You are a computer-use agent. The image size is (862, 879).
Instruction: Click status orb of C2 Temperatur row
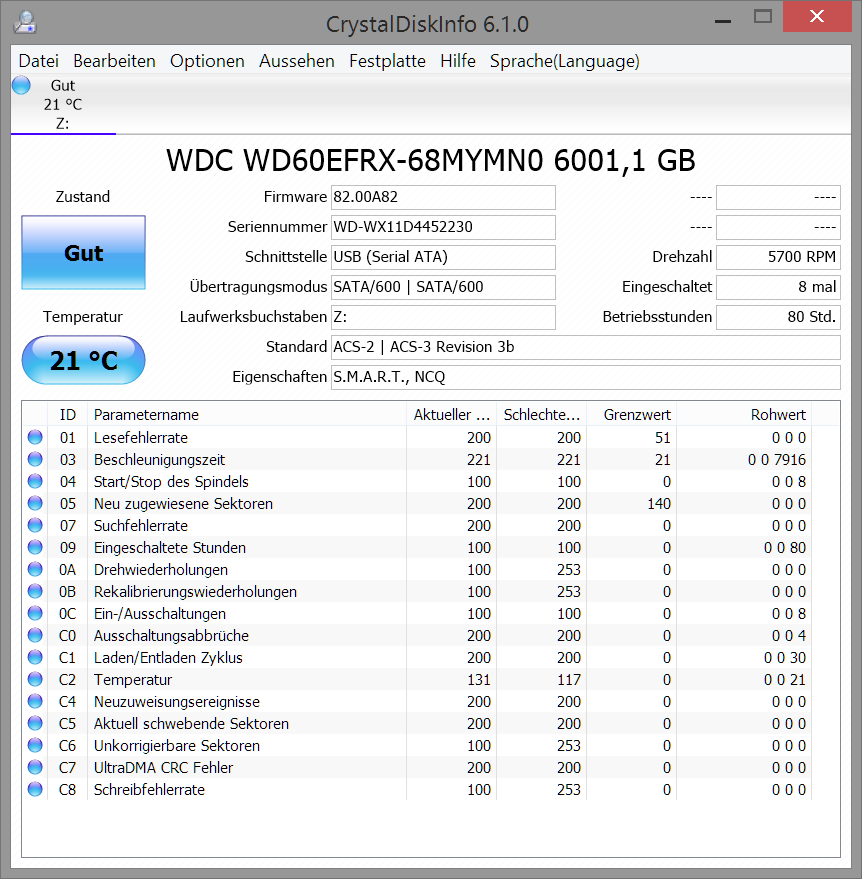click(x=35, y=679)
